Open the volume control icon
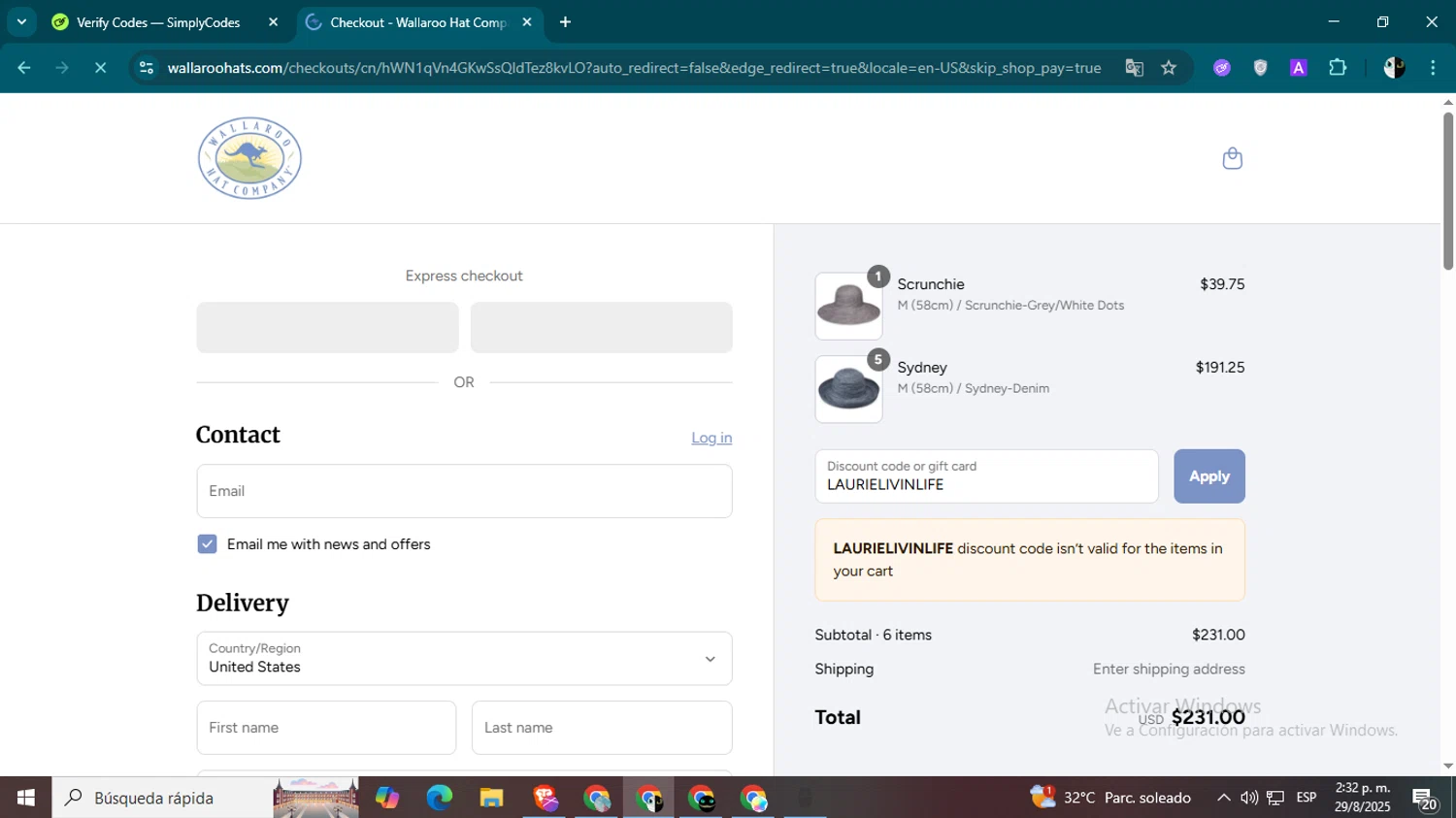This screenshot has height=818, width=1456. 1249,798
